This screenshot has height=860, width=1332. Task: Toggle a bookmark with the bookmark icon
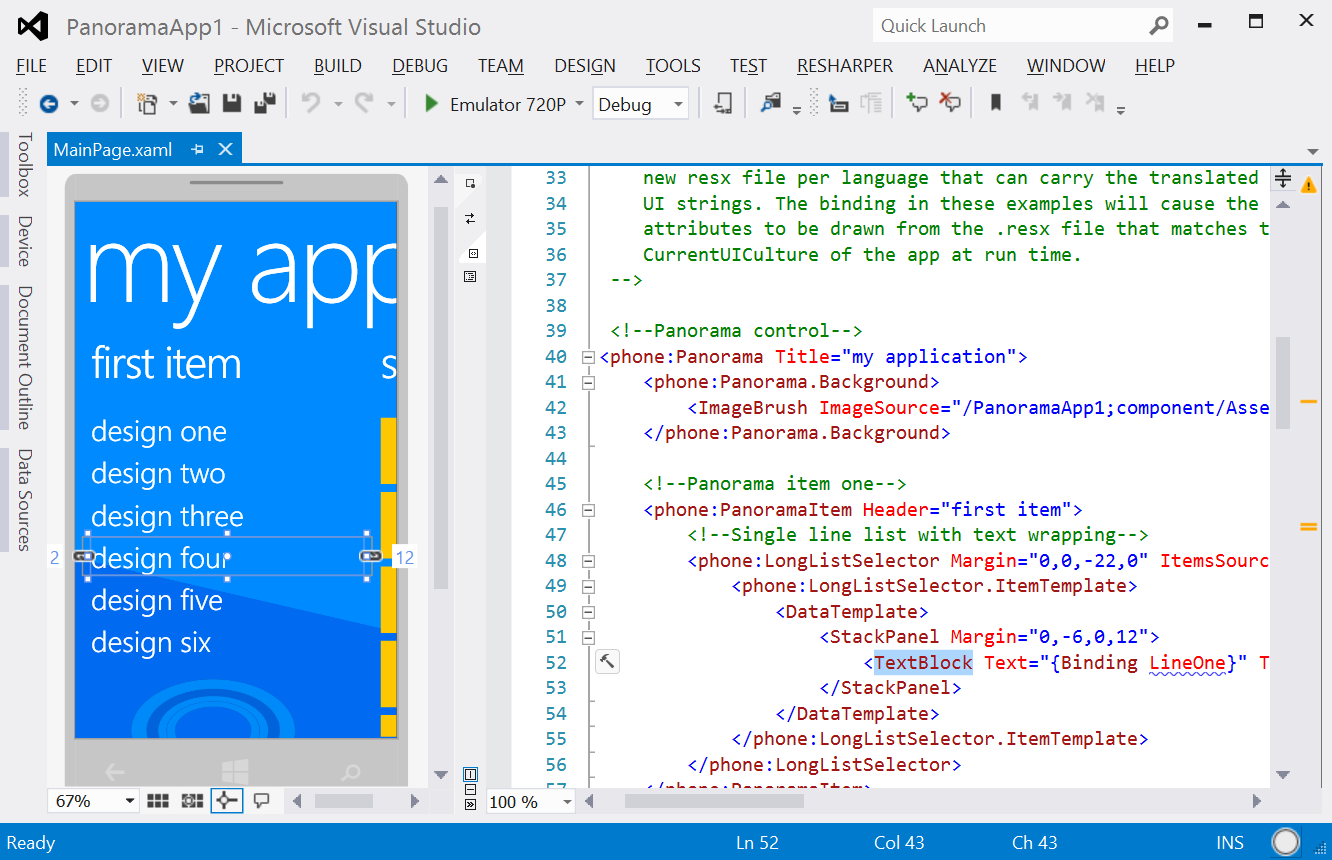(996, 104)
